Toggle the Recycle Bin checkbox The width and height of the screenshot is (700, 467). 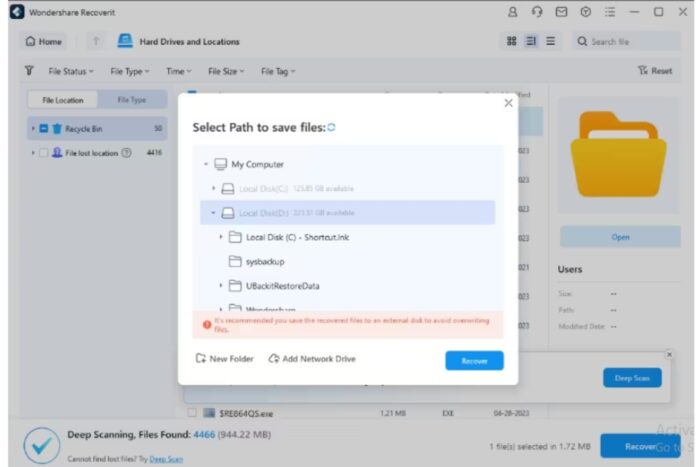44,129
